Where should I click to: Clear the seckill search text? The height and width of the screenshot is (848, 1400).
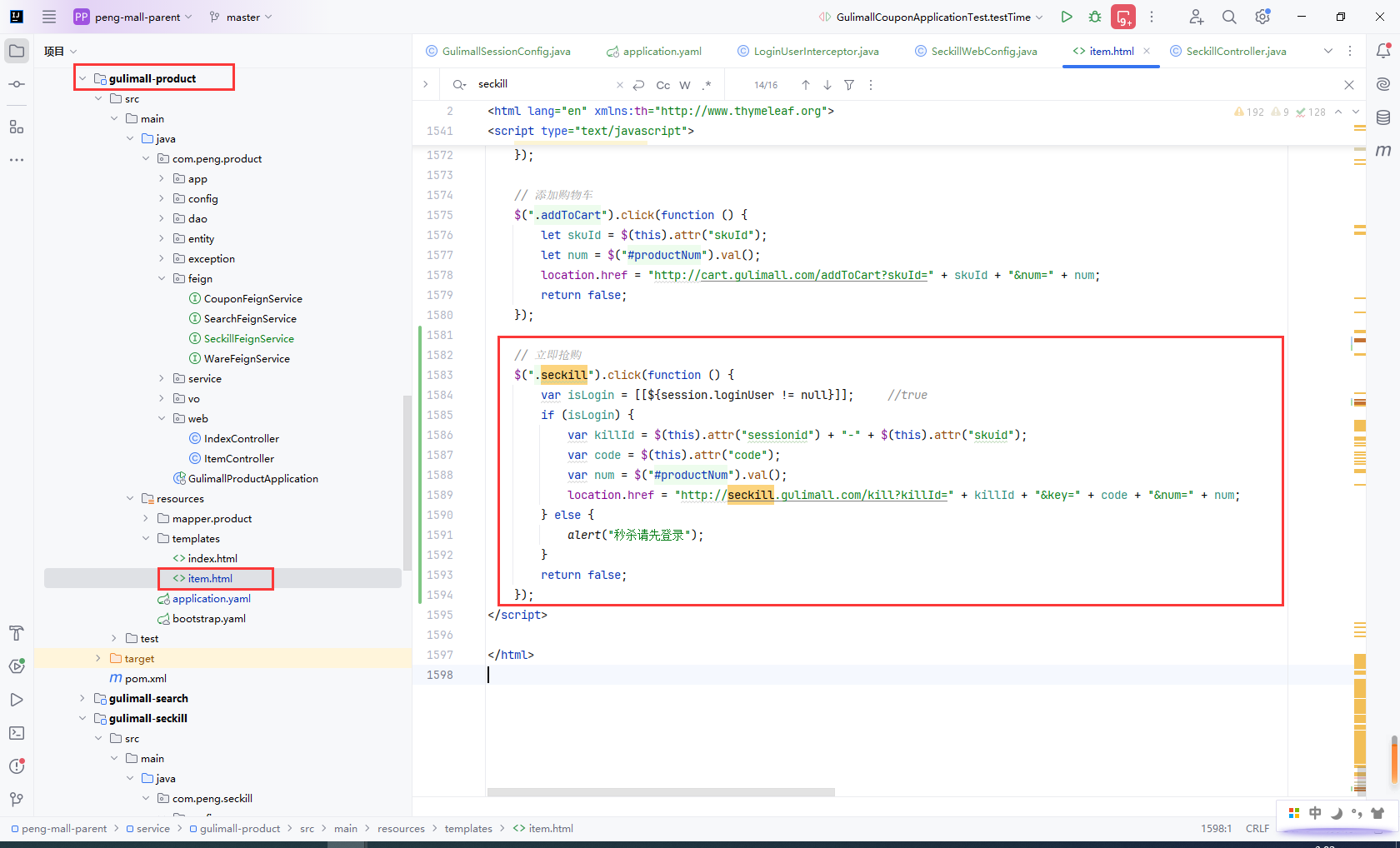click(x=619, y=85)
